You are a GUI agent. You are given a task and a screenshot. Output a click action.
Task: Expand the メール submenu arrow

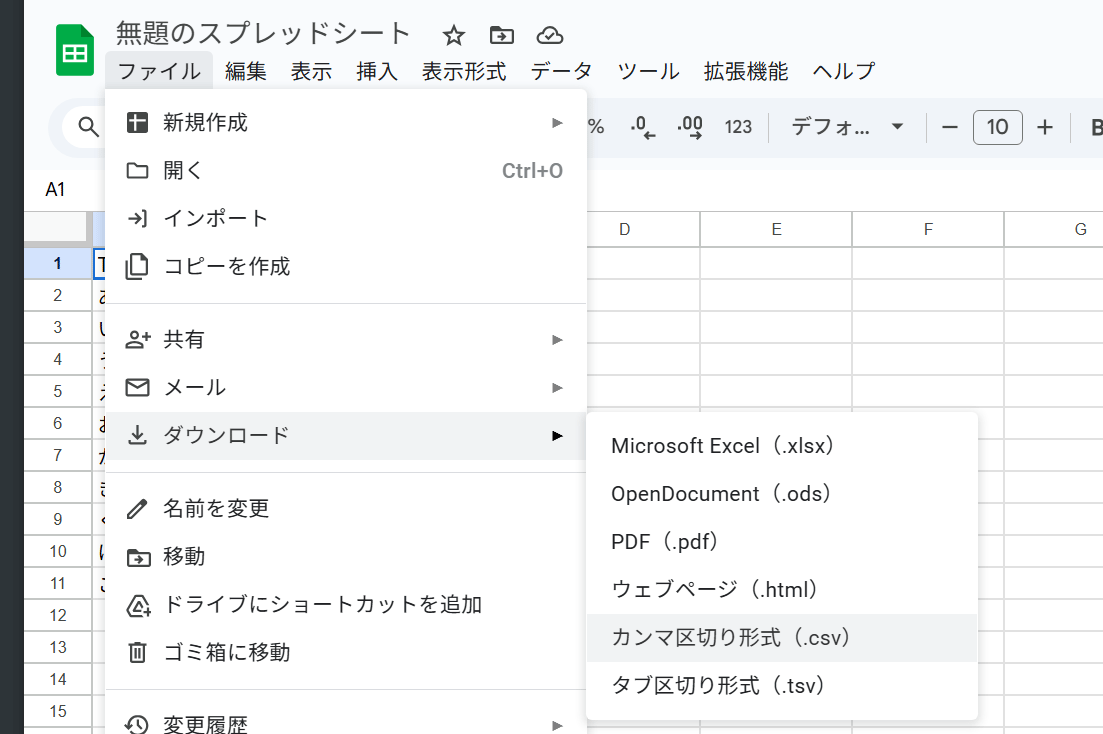(x=558, y=388)
